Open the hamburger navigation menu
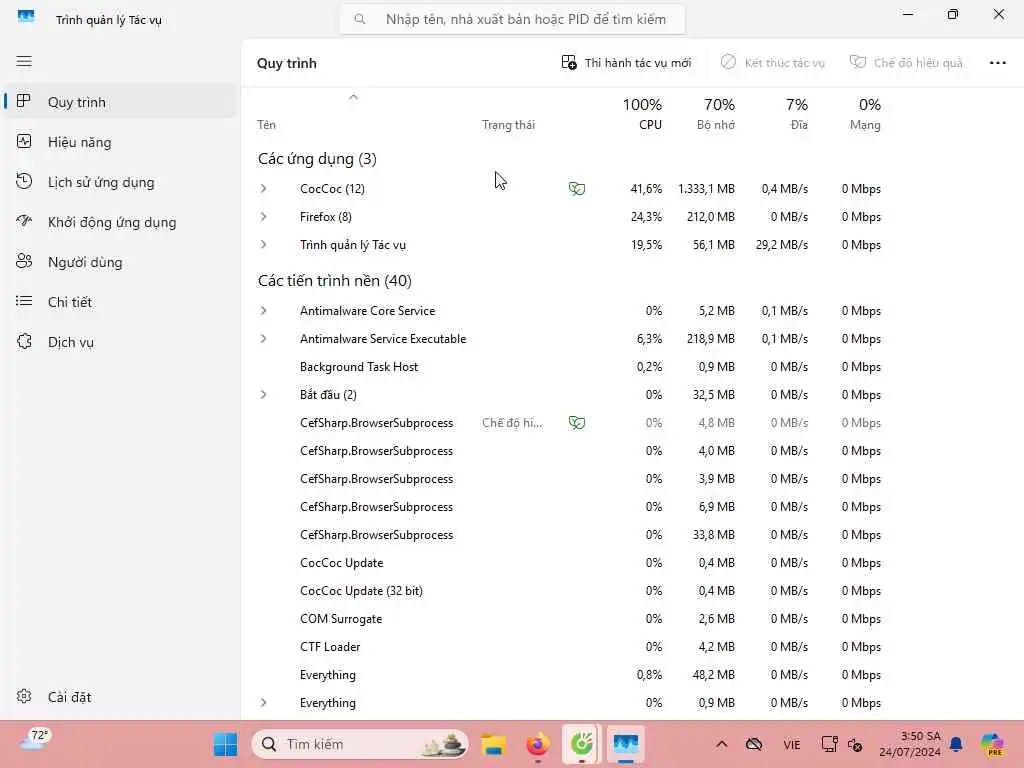Screen dimensions: 1024x768 [x=24, y=61]
